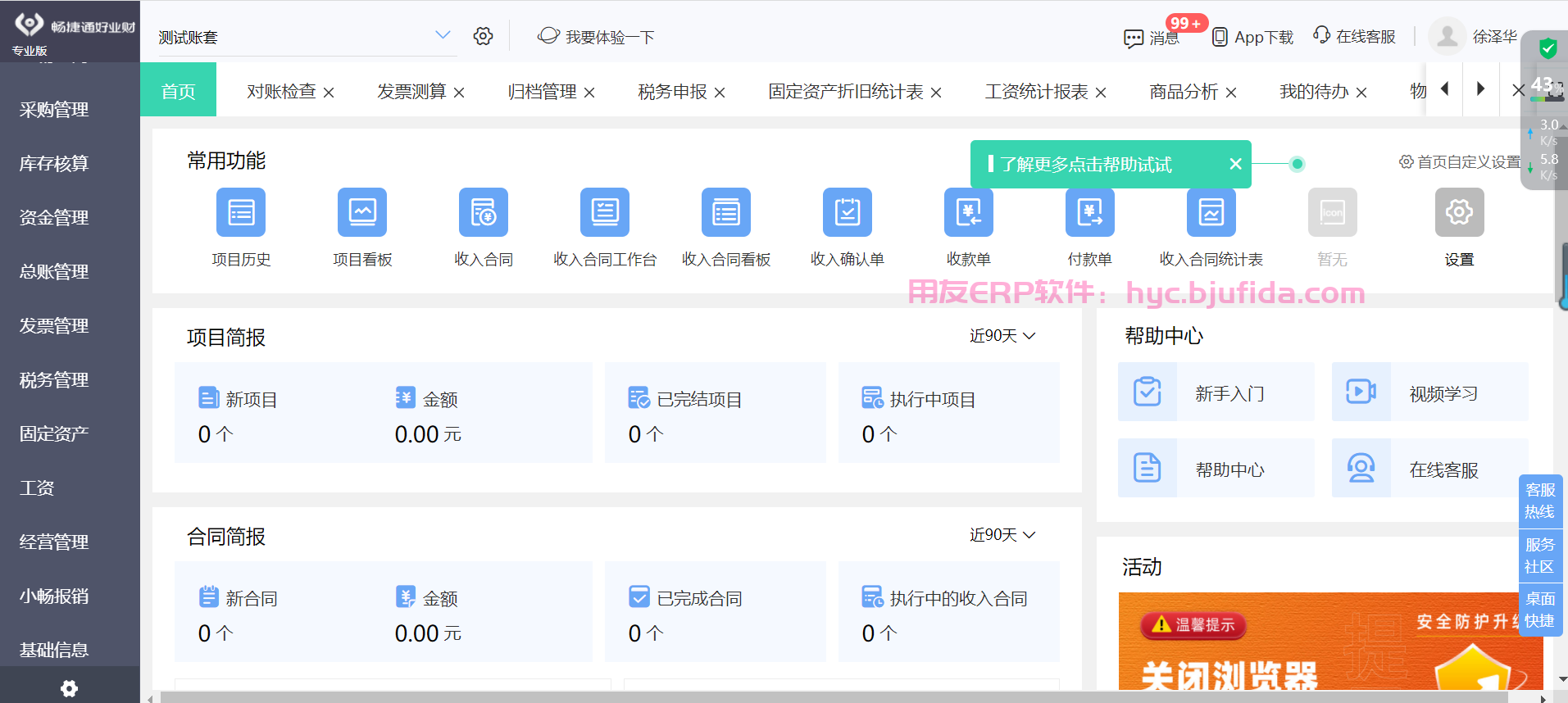
Task: Expand the 测试账套 account dropdown
Action: click(443, 35)
